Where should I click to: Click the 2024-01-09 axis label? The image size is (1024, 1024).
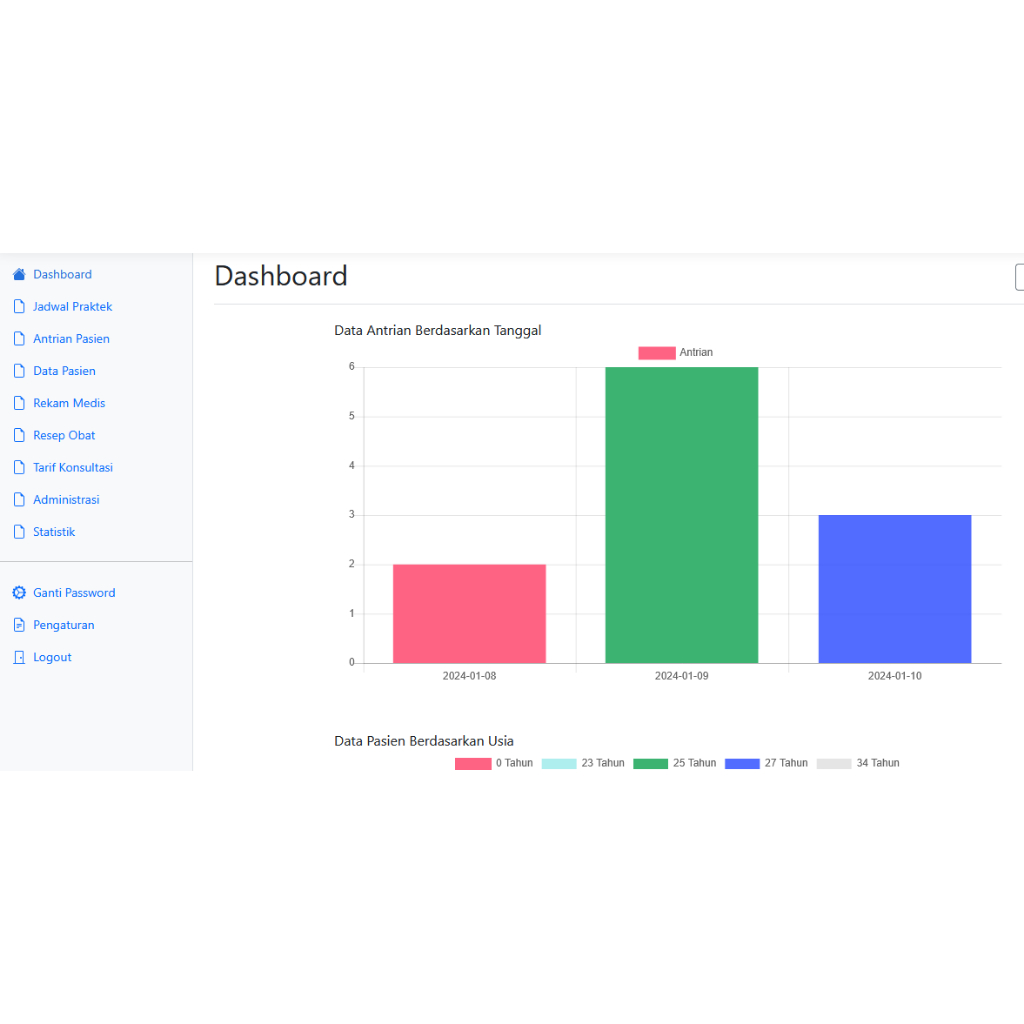tap(682, 676)
